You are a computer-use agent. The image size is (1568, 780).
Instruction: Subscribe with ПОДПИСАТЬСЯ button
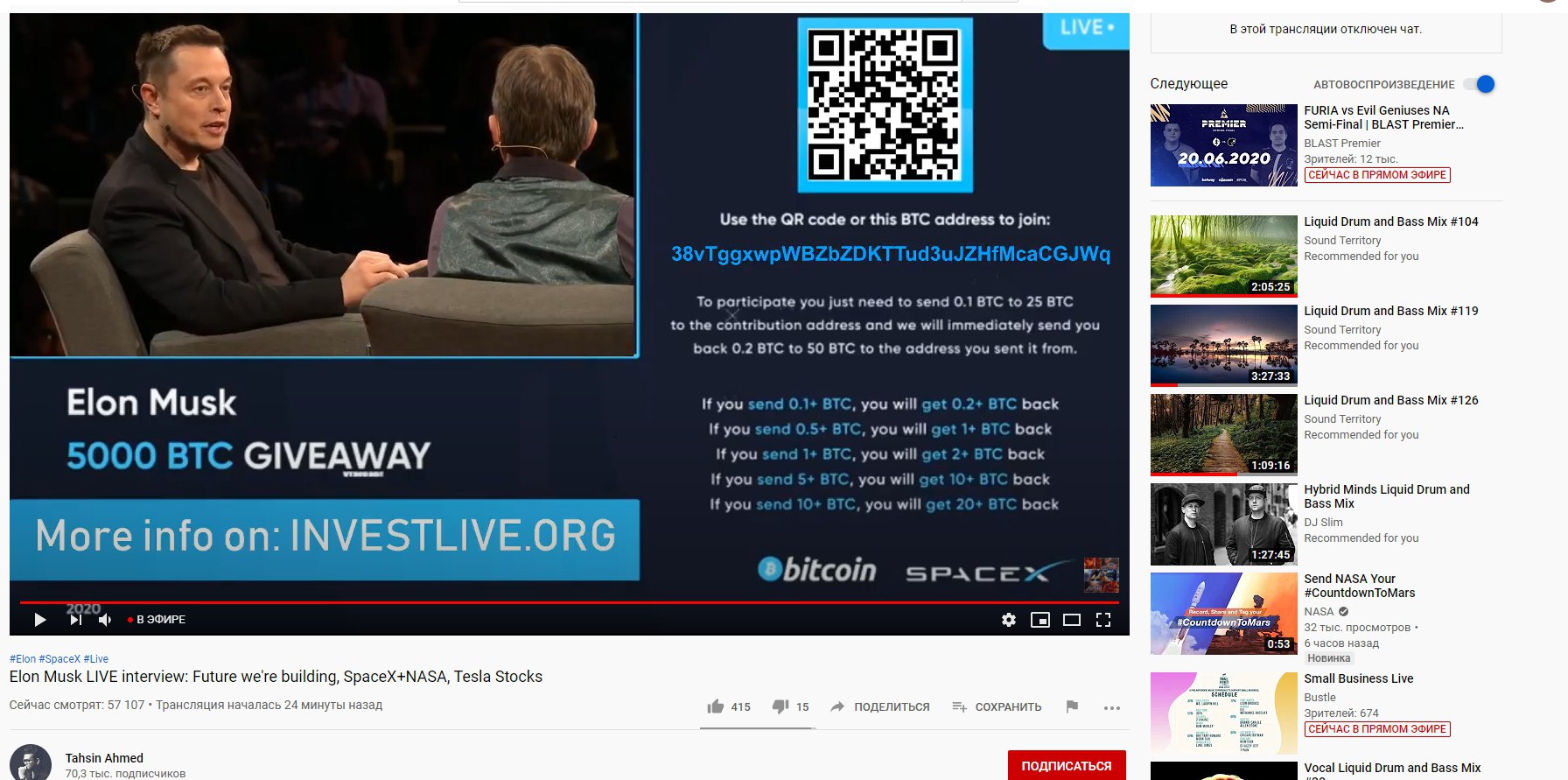1067,765
